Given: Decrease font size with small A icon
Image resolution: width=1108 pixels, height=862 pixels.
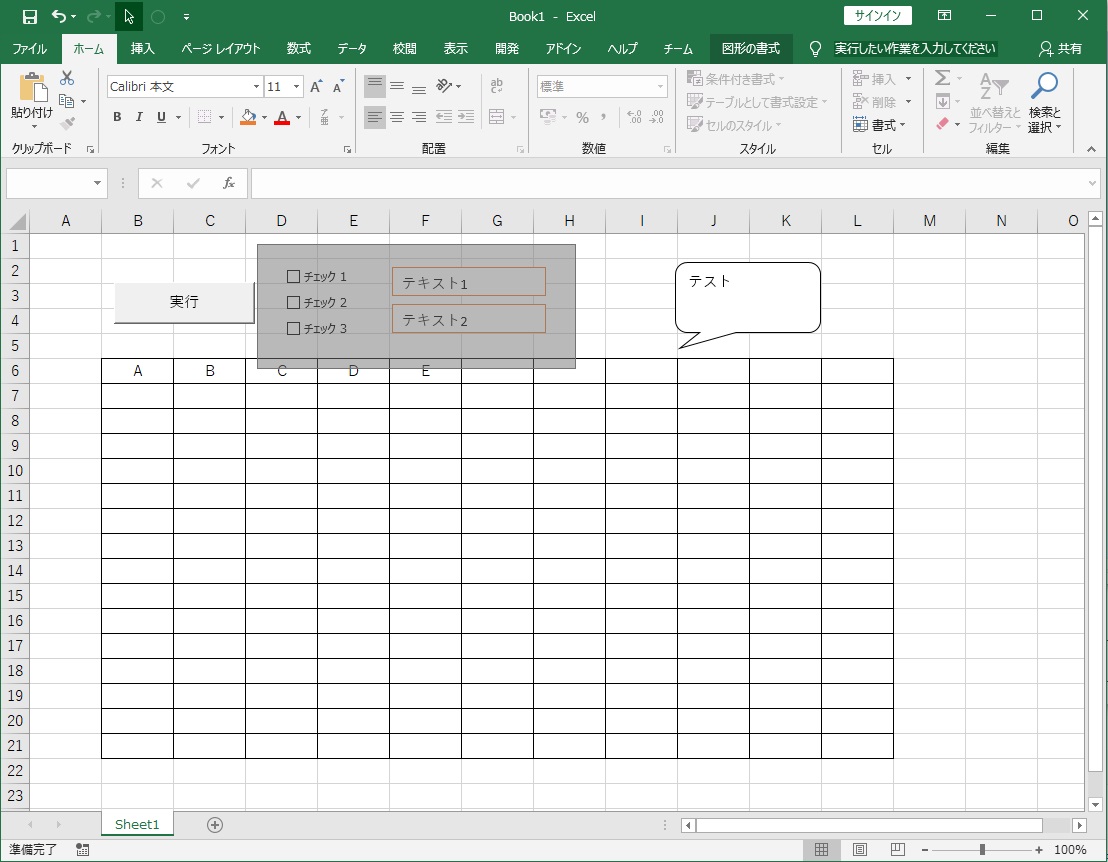Looking at the screenshot, I should [338, 86].
